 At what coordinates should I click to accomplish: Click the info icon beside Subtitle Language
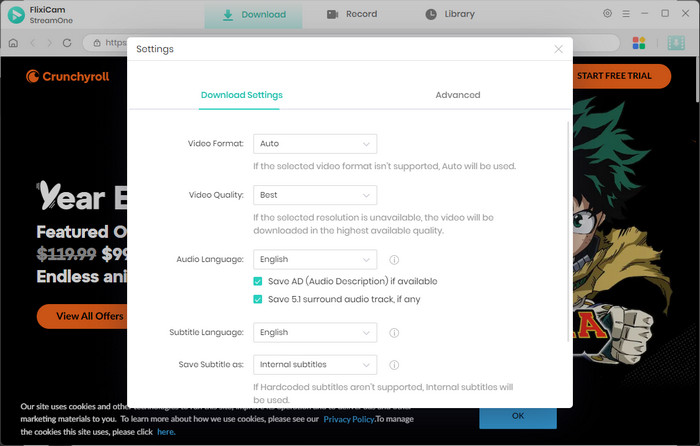[x=394, y=333]
